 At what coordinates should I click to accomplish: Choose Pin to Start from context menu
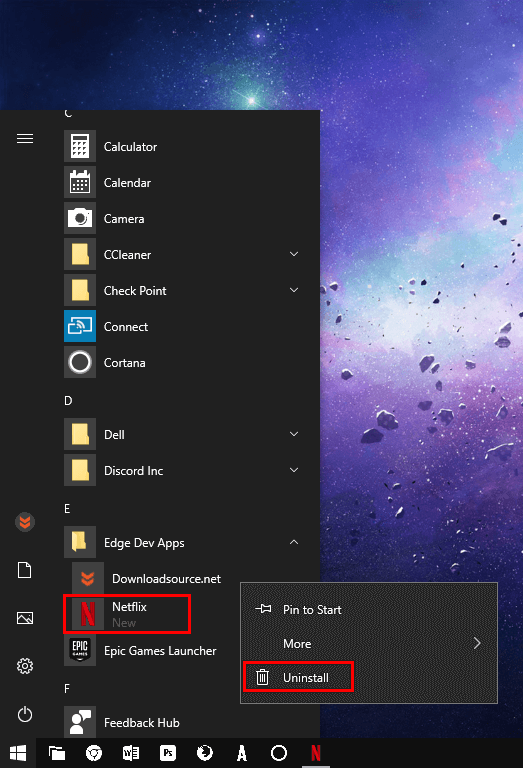(369, 610)
